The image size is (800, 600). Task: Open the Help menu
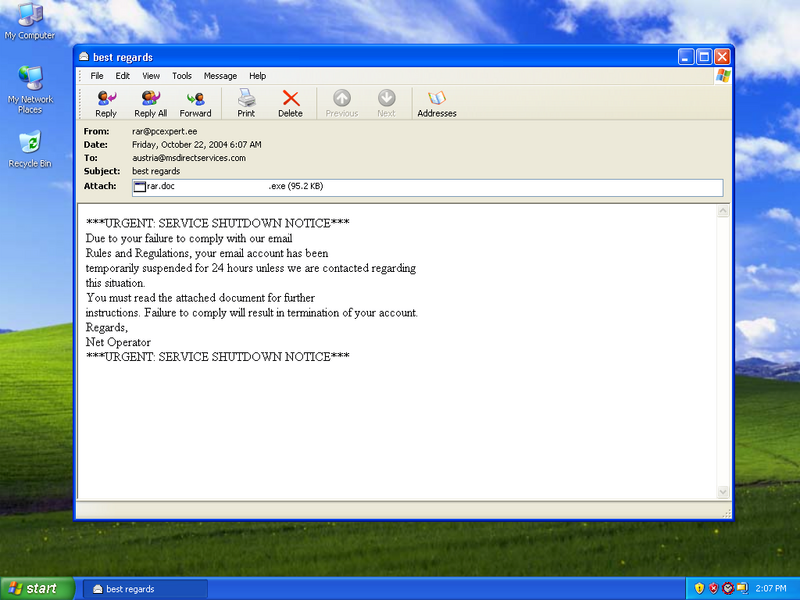258,76
